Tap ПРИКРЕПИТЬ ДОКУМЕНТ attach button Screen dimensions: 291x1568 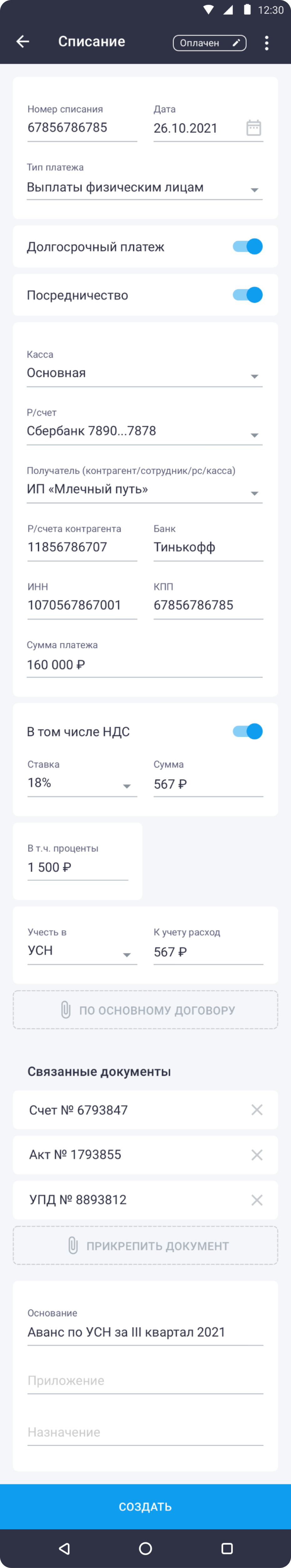[x=145, y=1245]
